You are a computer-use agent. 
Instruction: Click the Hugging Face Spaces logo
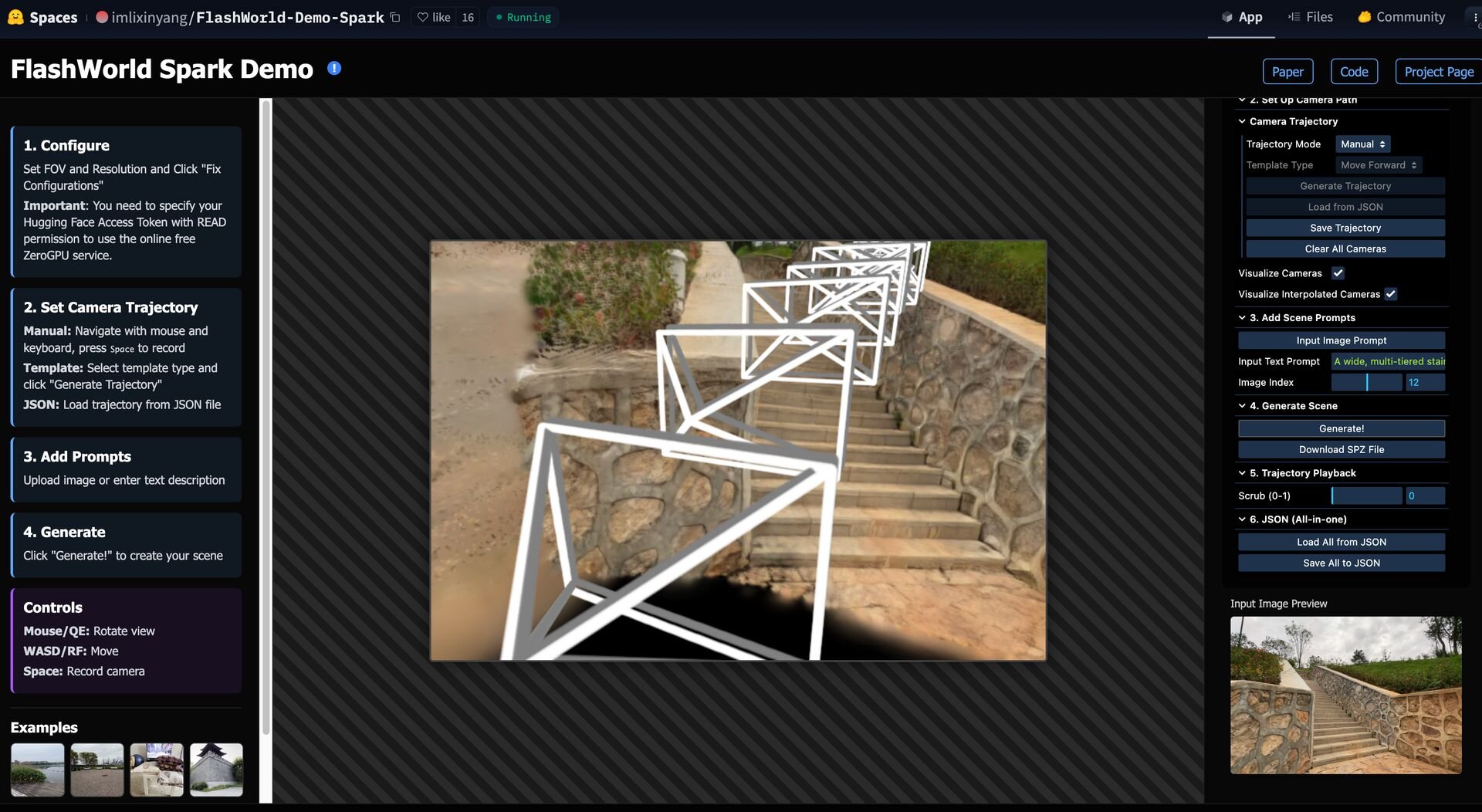click(x=15, y=17)
